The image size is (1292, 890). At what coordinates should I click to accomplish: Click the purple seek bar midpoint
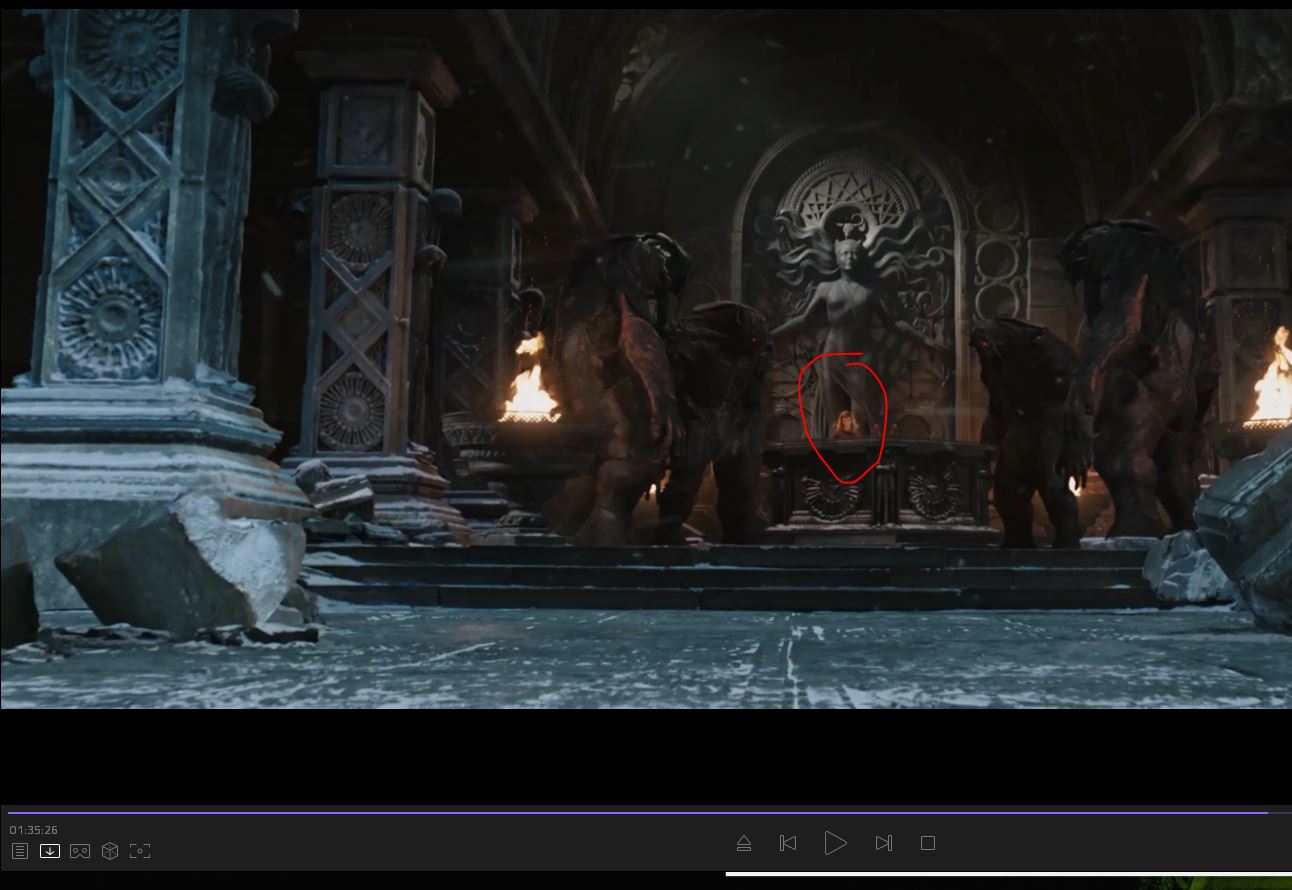point(638,813)
